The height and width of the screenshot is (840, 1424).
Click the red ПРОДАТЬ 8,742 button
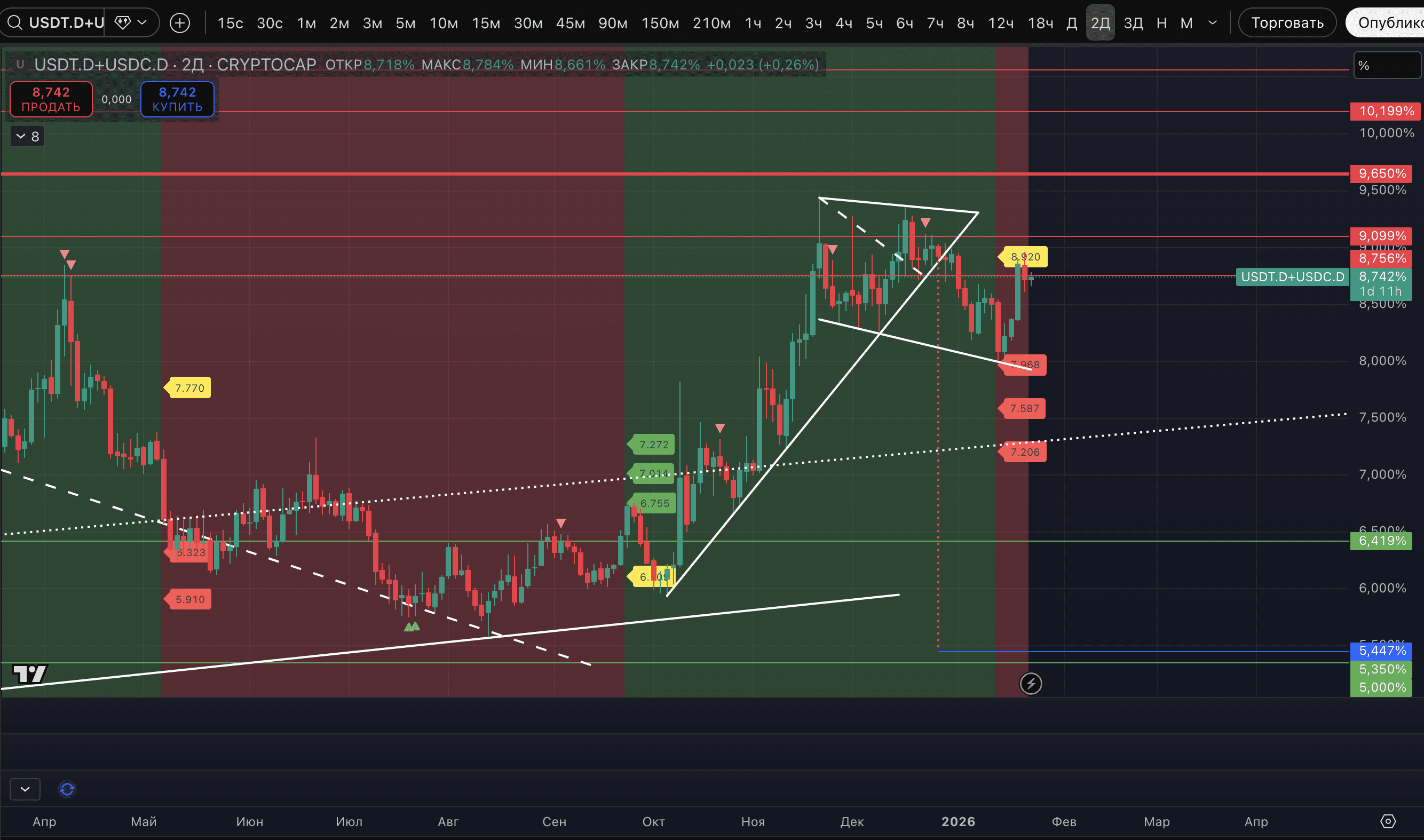pos(51,99)
